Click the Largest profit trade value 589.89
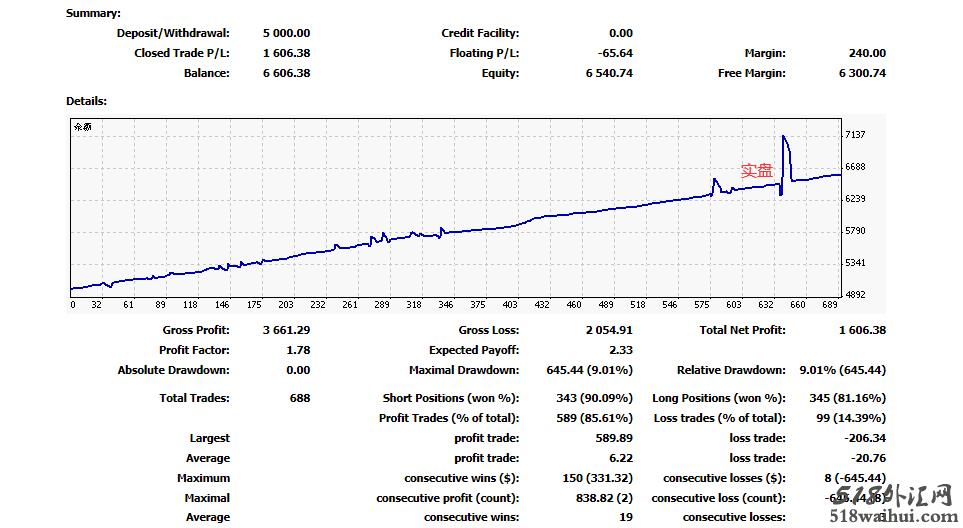The width and height of the screenshot is (963, 528). click(x=613, y=438)
